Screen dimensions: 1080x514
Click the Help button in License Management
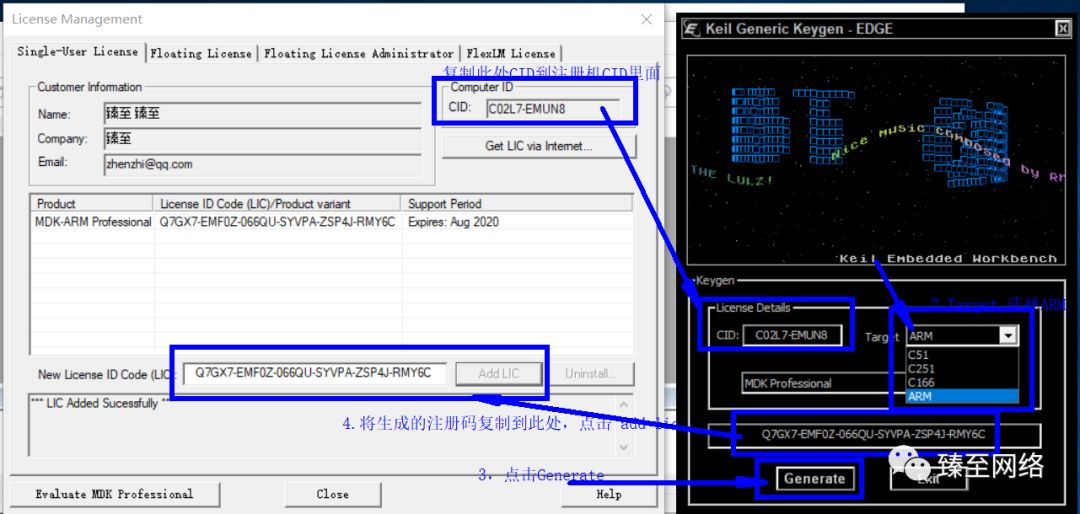(x=609, y=494)
